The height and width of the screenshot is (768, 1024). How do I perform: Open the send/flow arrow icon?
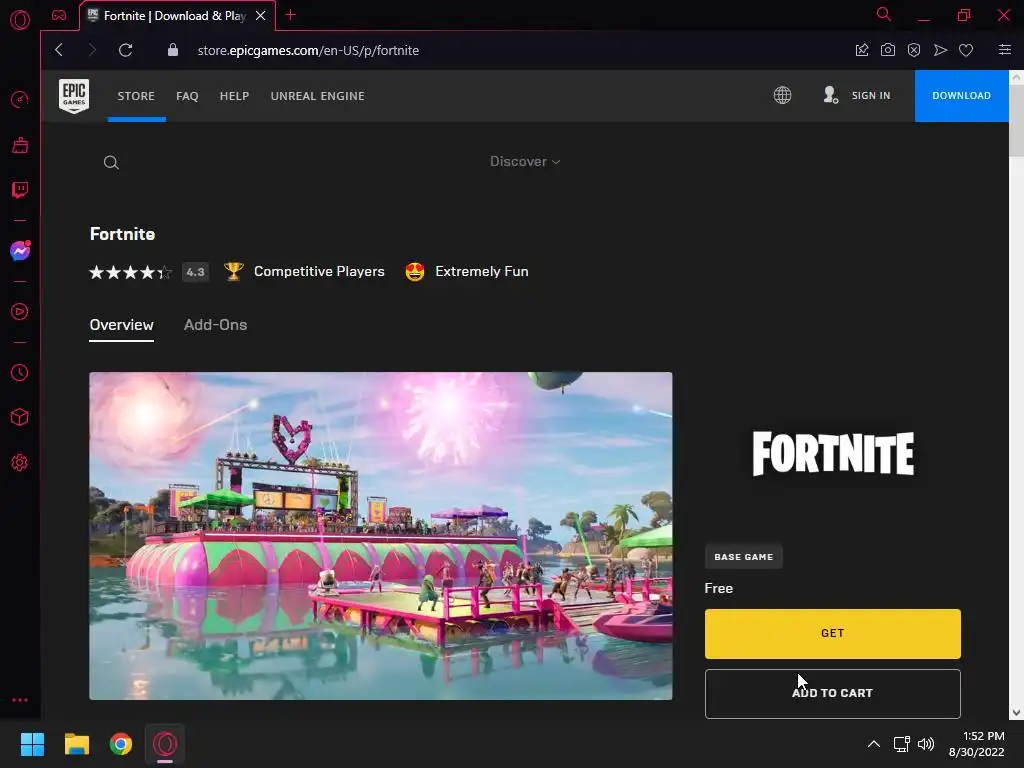940,50
